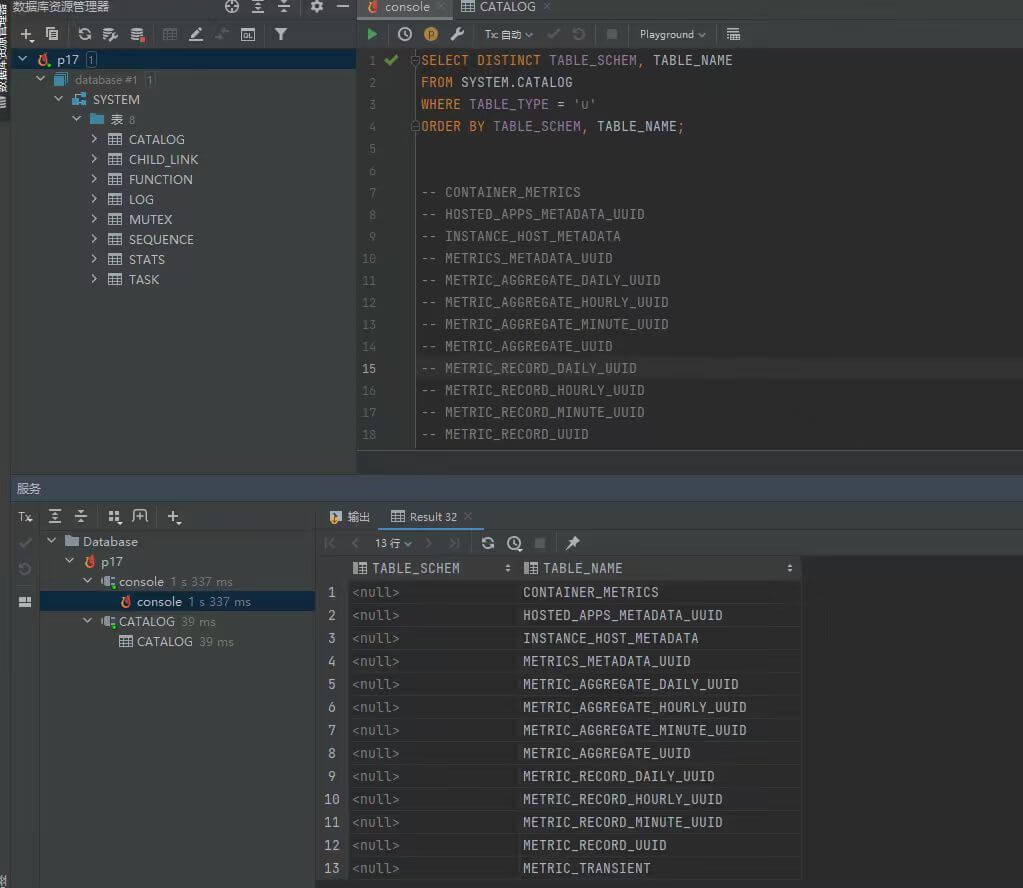Click the expand-all icon in explorer header
The width and height of the screenshot is (1023, 888).
tap(258, 7)
